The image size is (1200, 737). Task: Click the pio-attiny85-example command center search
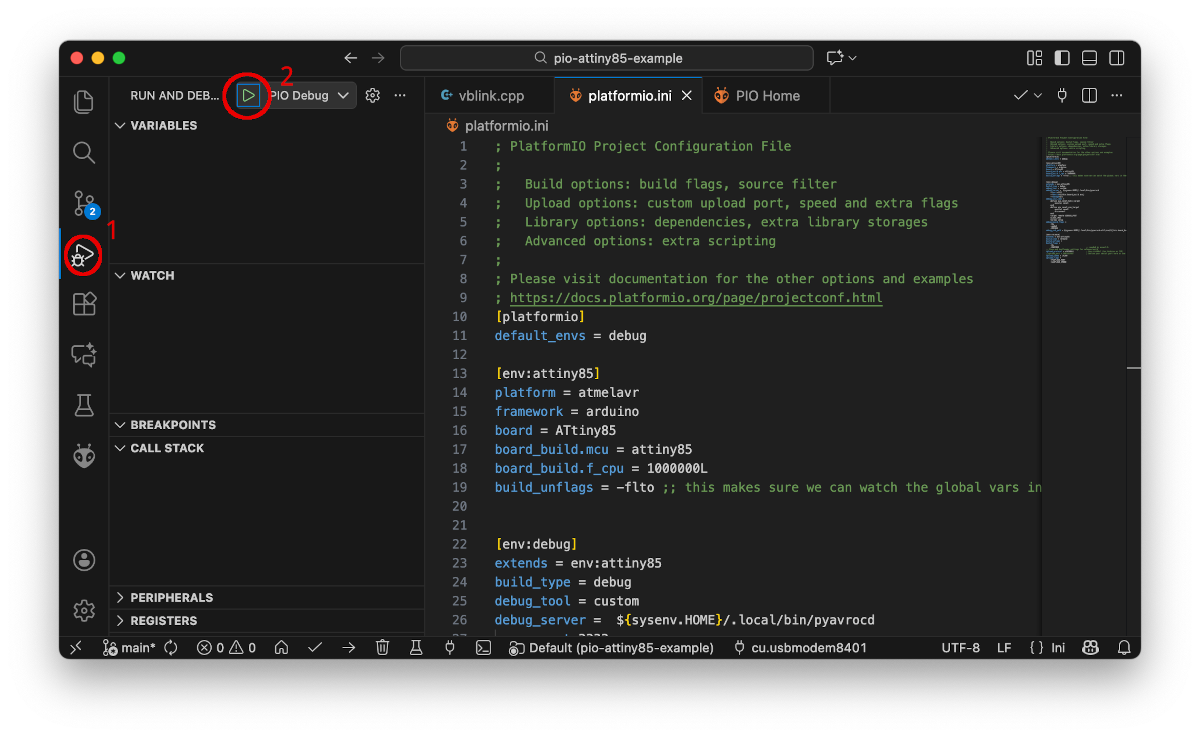pos(606,58)
